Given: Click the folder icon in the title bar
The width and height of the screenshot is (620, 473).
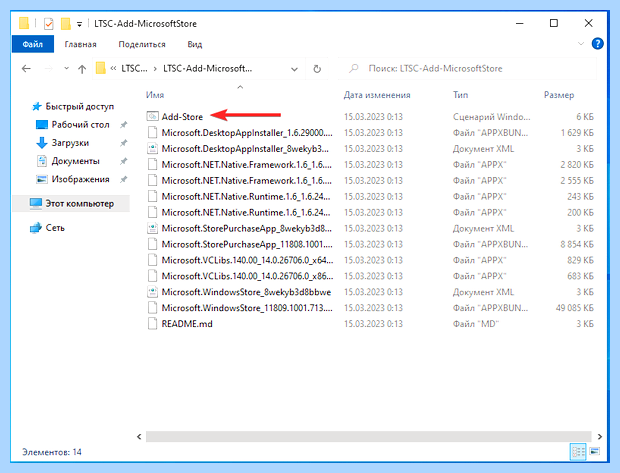Looking at the screenshot, I should [x=24, y=23].
